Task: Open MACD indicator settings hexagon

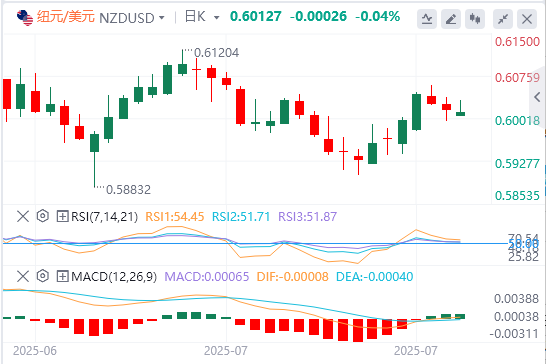Action: (42, 277)
